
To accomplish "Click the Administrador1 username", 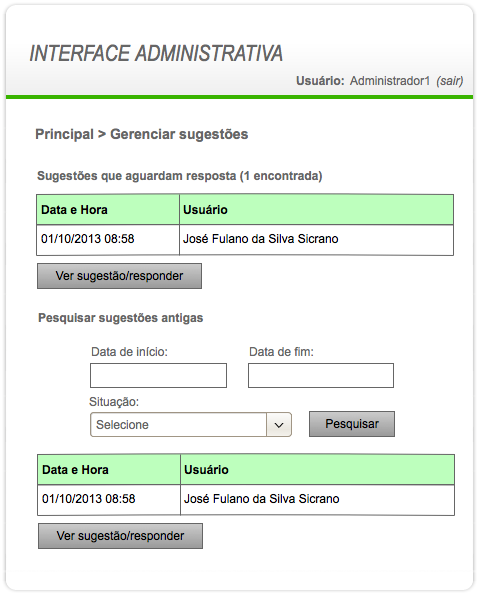I will (390, 81).
